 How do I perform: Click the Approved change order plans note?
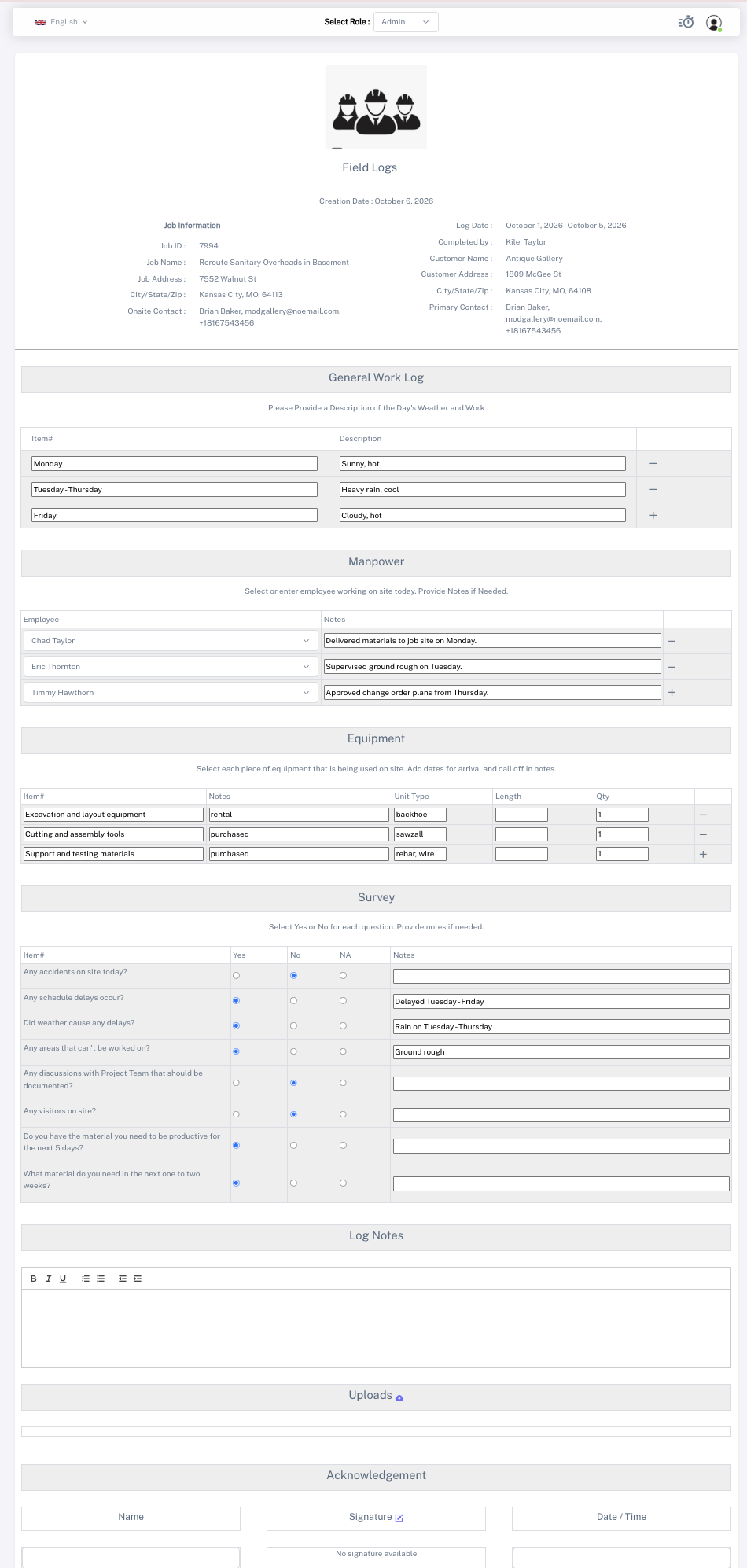pos(492,693)
